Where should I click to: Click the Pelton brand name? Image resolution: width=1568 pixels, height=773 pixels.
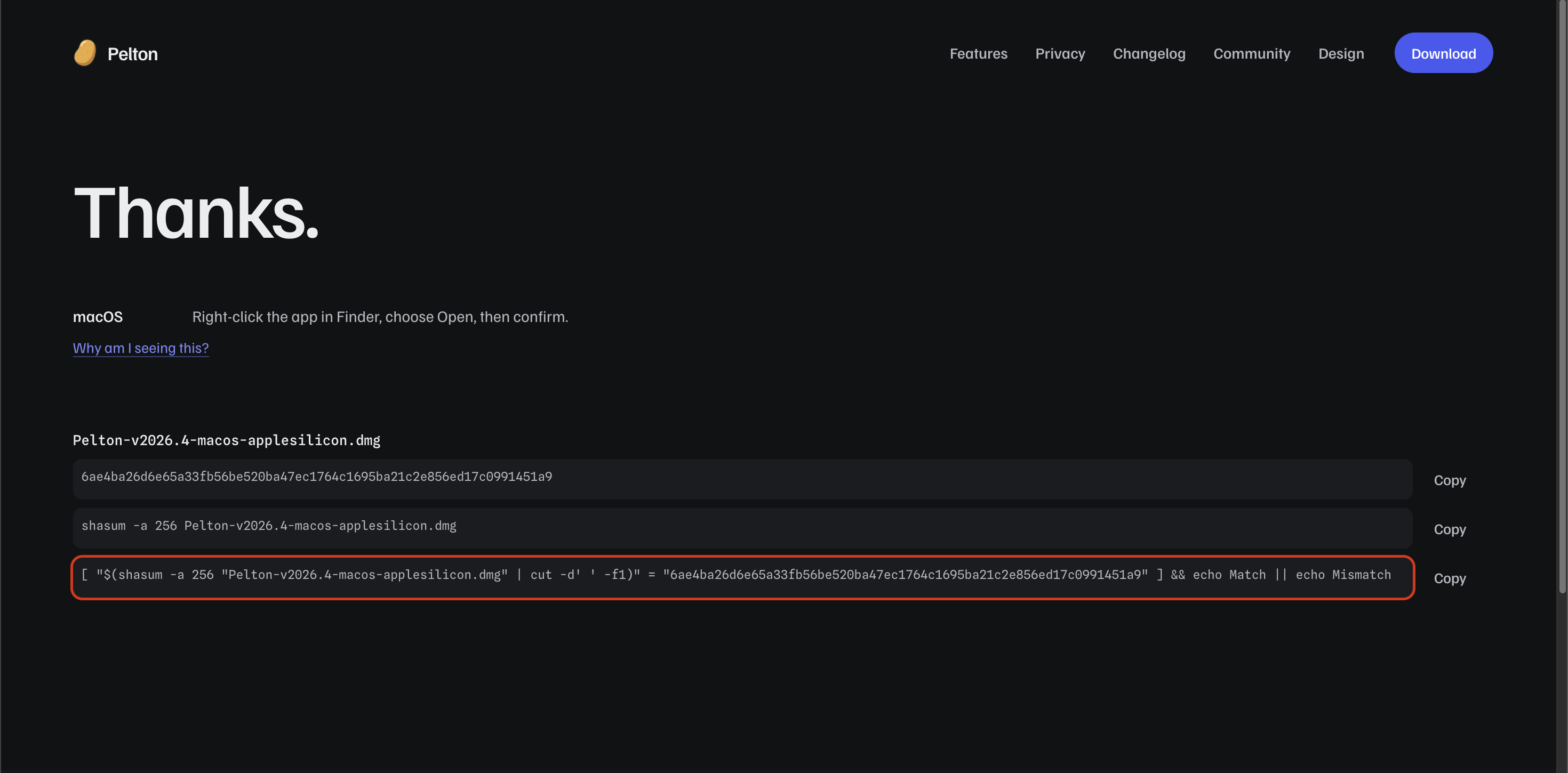pyautogui.click(x=133, y=53)
